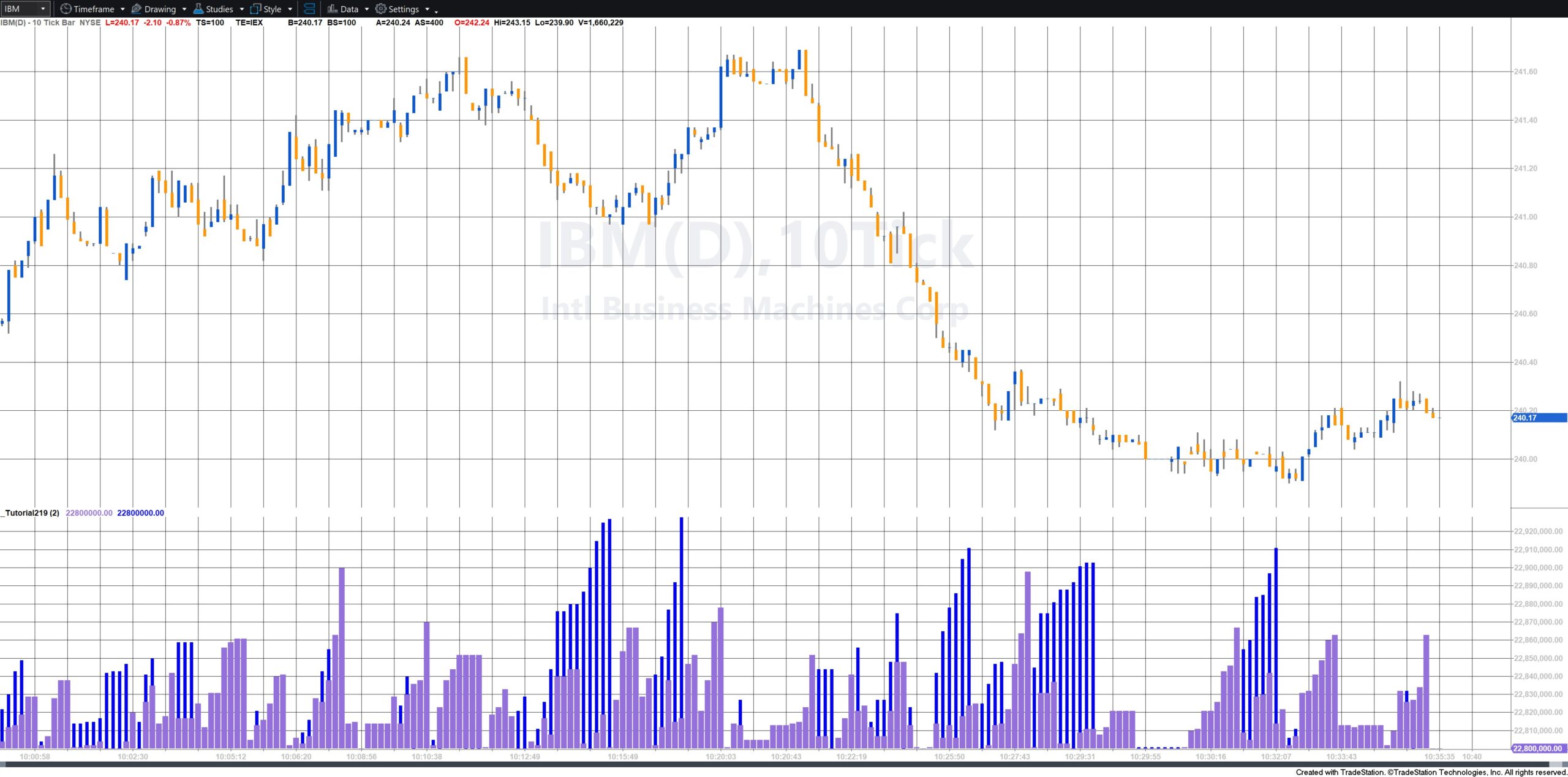Click the "AS=400" ask size value
Viewport: 1568px width, 777px height.
[x=429, y=23]
